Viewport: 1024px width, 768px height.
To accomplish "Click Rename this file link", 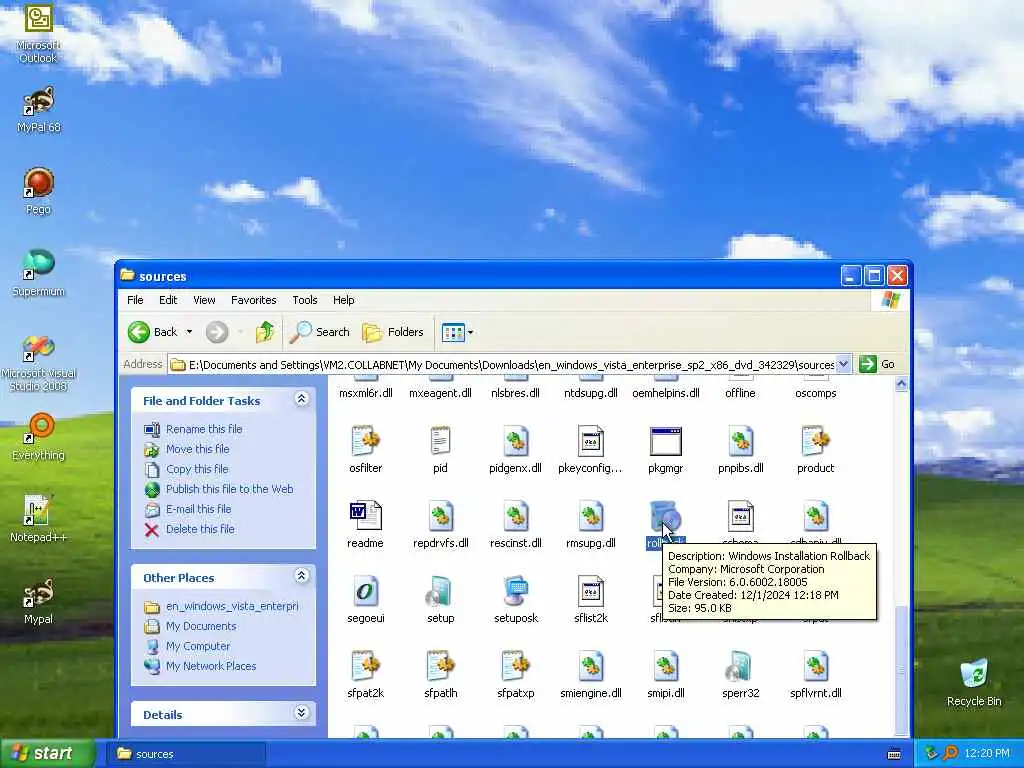I will pos(204,429).
